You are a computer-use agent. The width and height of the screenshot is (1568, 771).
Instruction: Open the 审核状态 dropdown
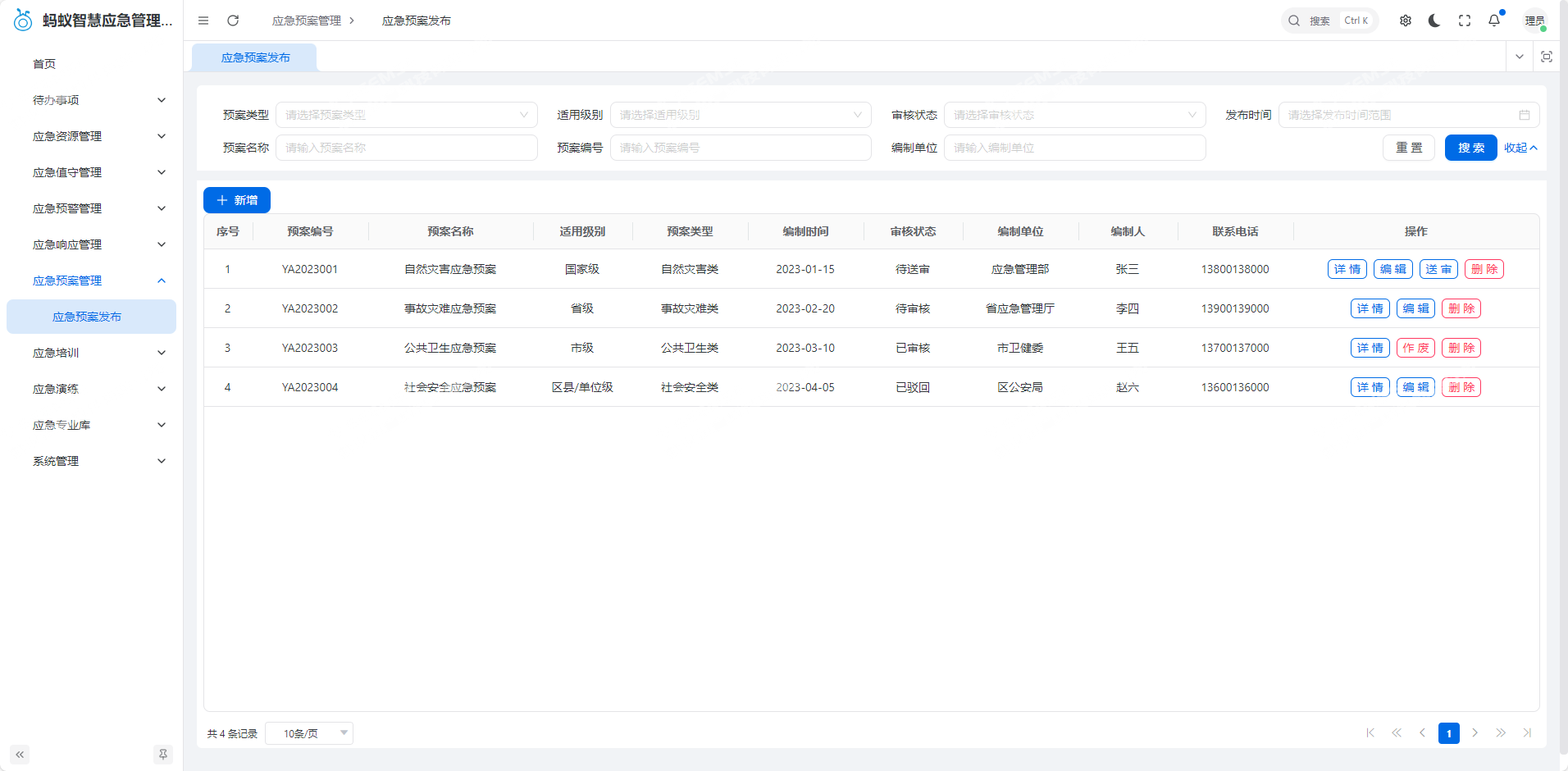click(x=1074, y=115)
